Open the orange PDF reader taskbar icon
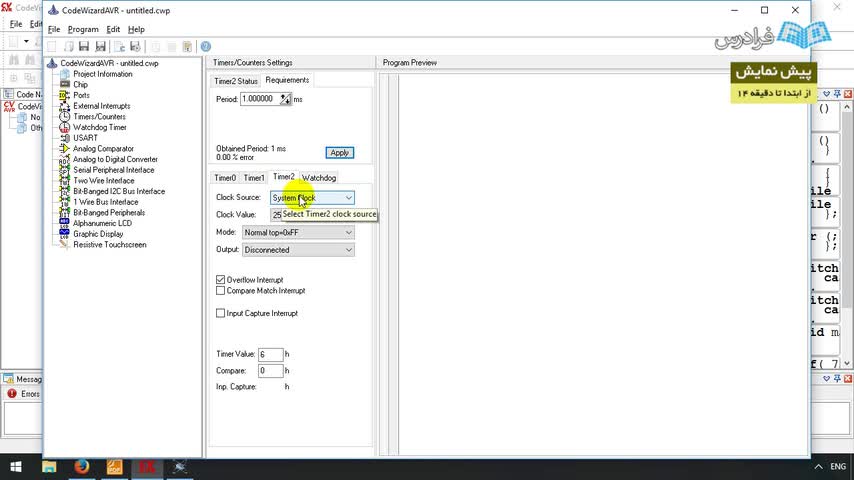854x480 pixels. coord(114,467)
